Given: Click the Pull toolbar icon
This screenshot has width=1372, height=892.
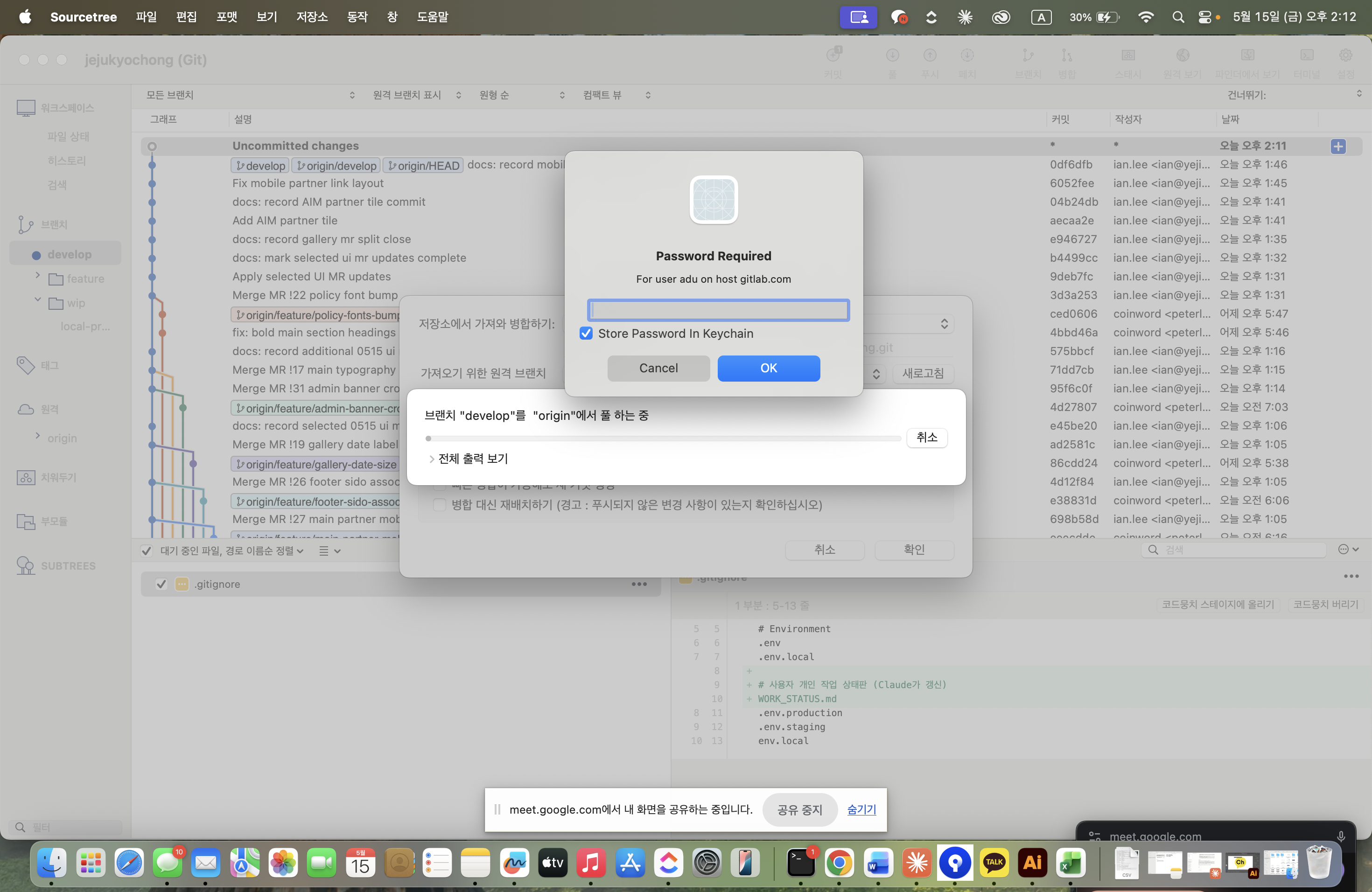Looking at the screenshot, I should pyautogui.click(x=892, y=62).
